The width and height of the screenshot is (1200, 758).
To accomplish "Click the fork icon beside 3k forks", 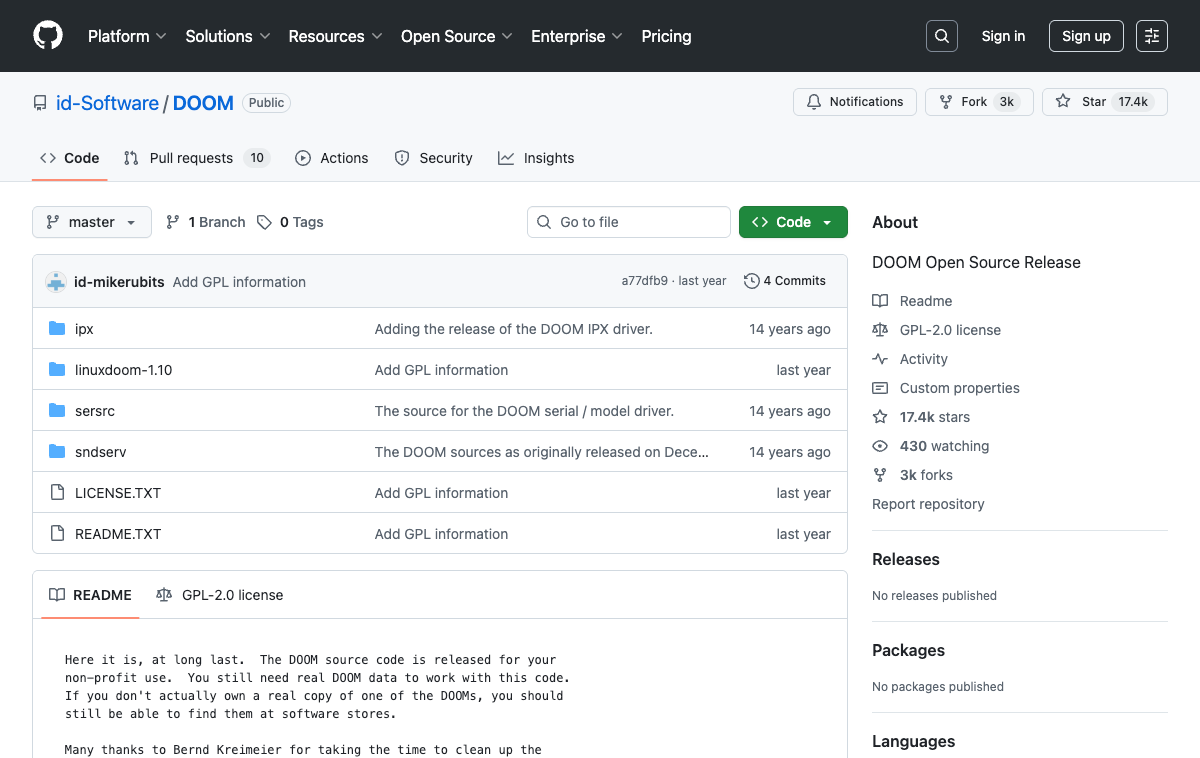I will coord(880,475).
